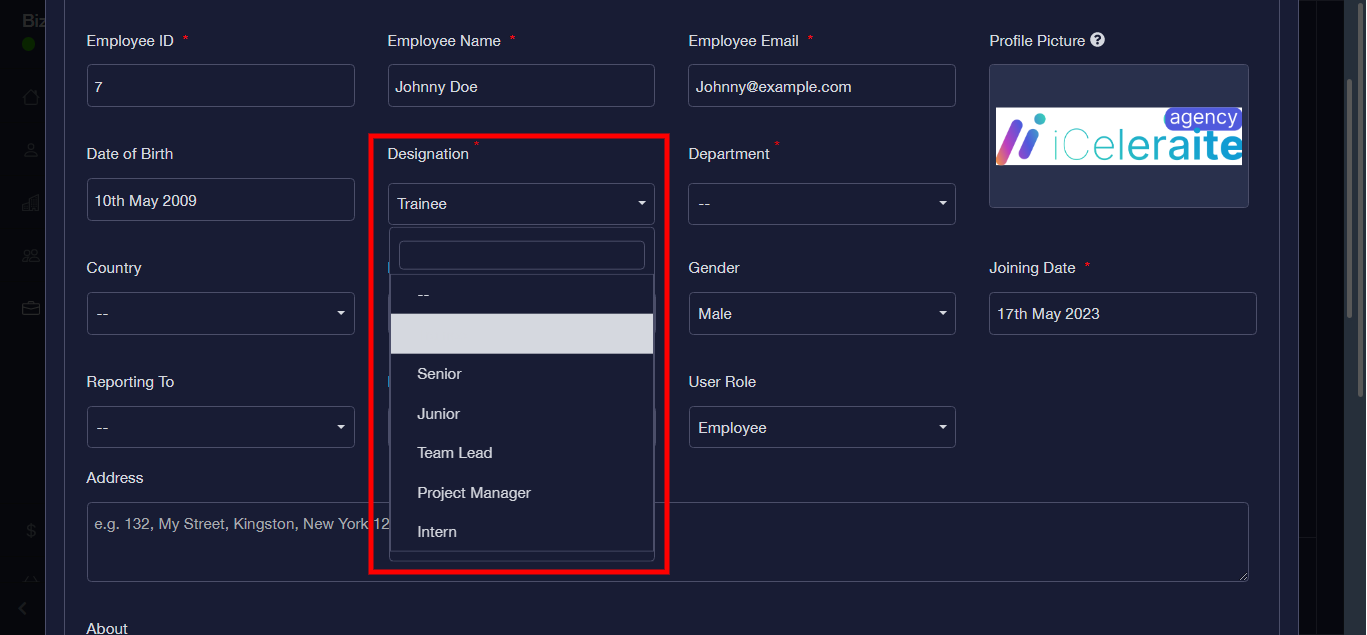Image resolution: width=1367 pixels, height=635 pixels.
Task: Click the designation search box
Action: [521, 256]
